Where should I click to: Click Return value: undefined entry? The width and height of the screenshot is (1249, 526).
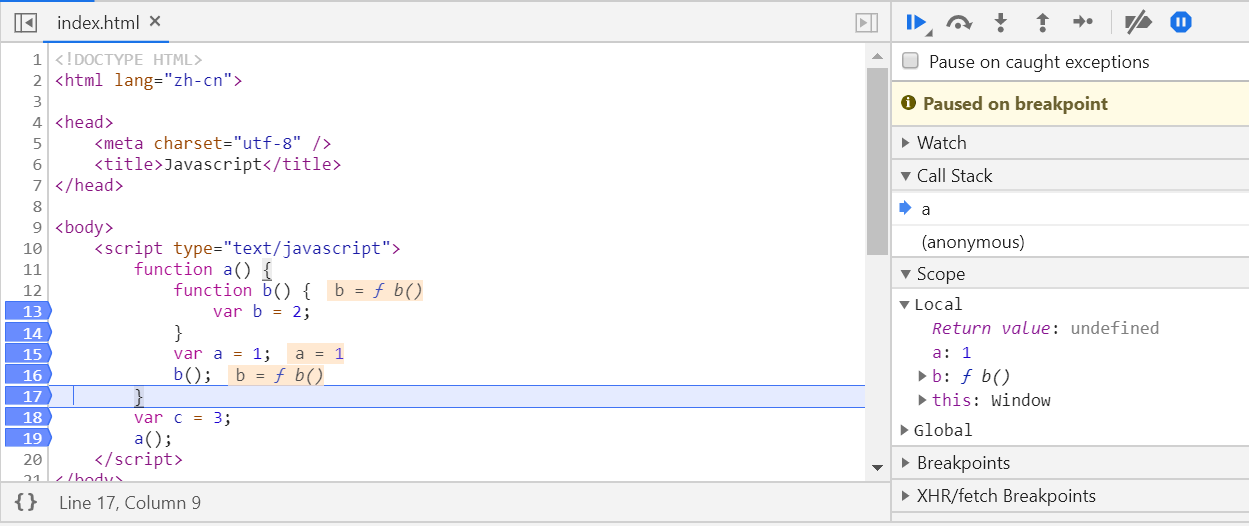1045,329
